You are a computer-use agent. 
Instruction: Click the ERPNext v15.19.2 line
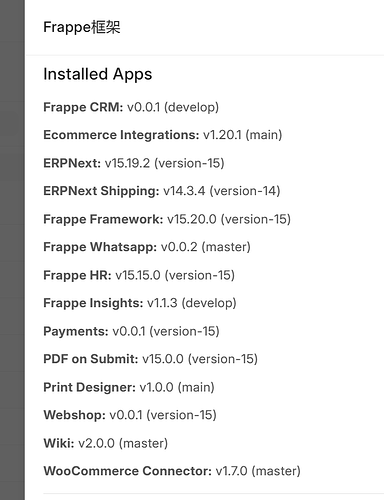134,163
